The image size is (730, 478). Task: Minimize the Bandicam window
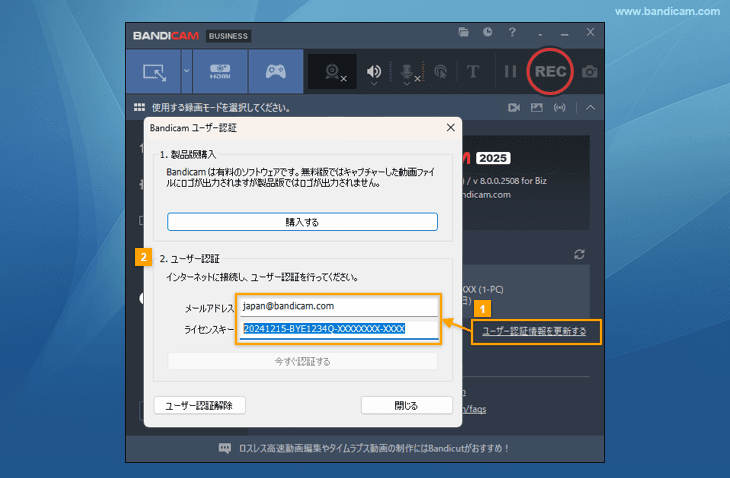[565, 34]
